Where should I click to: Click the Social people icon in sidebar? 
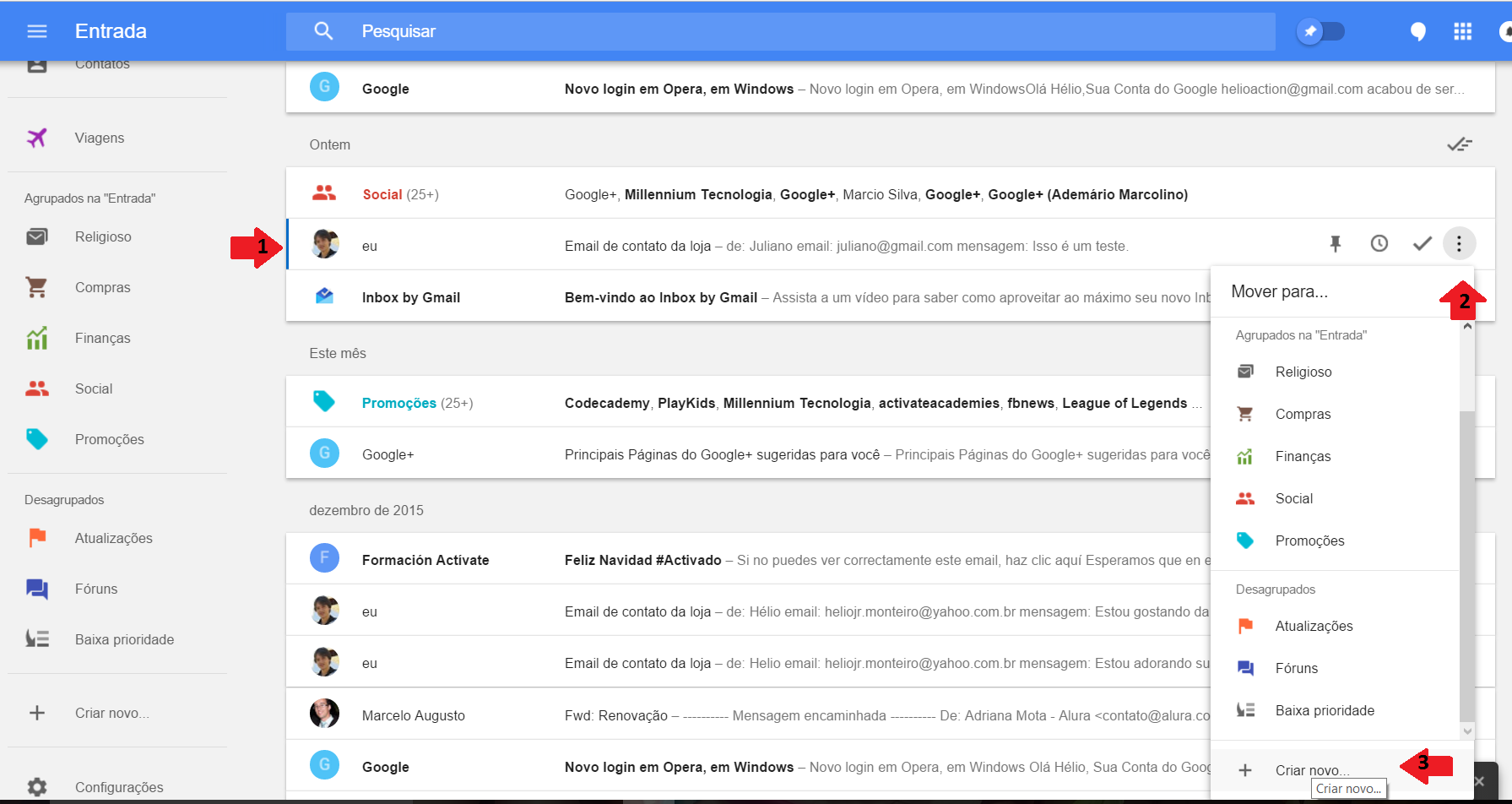pyautogui.click(x=37, y=388)
